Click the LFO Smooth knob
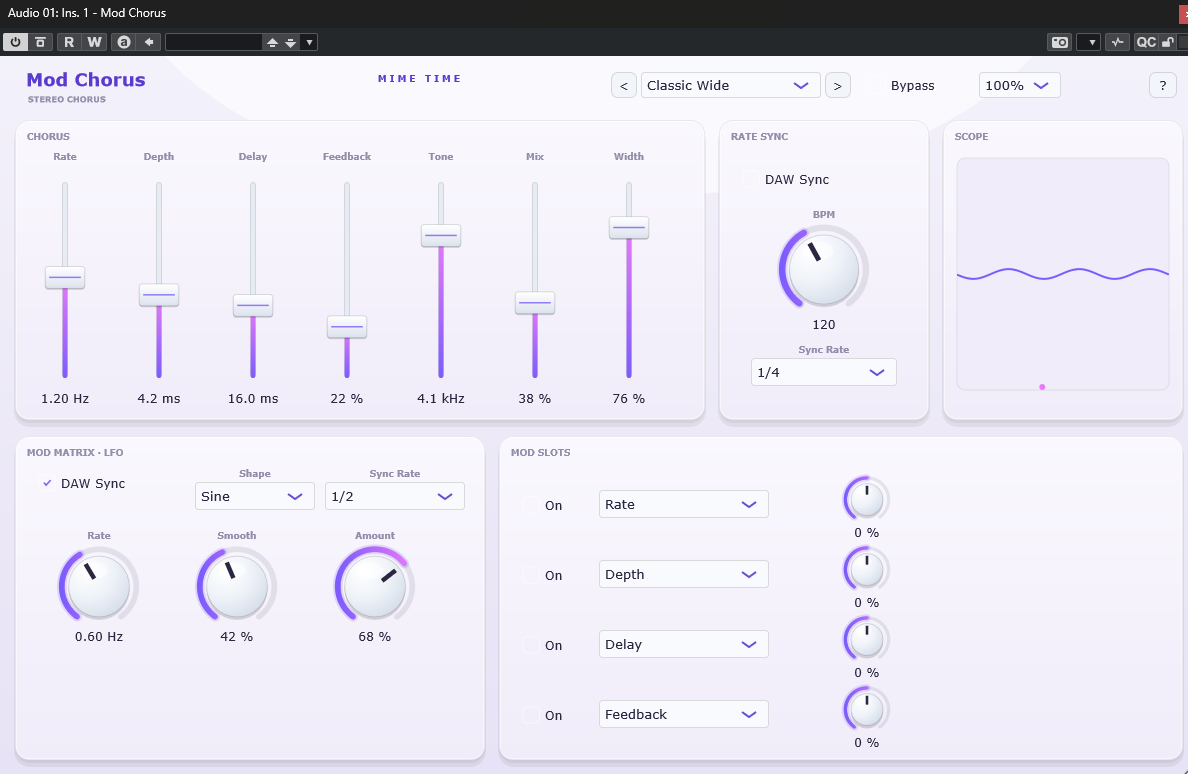1188x774 pixels. (236, 586)
